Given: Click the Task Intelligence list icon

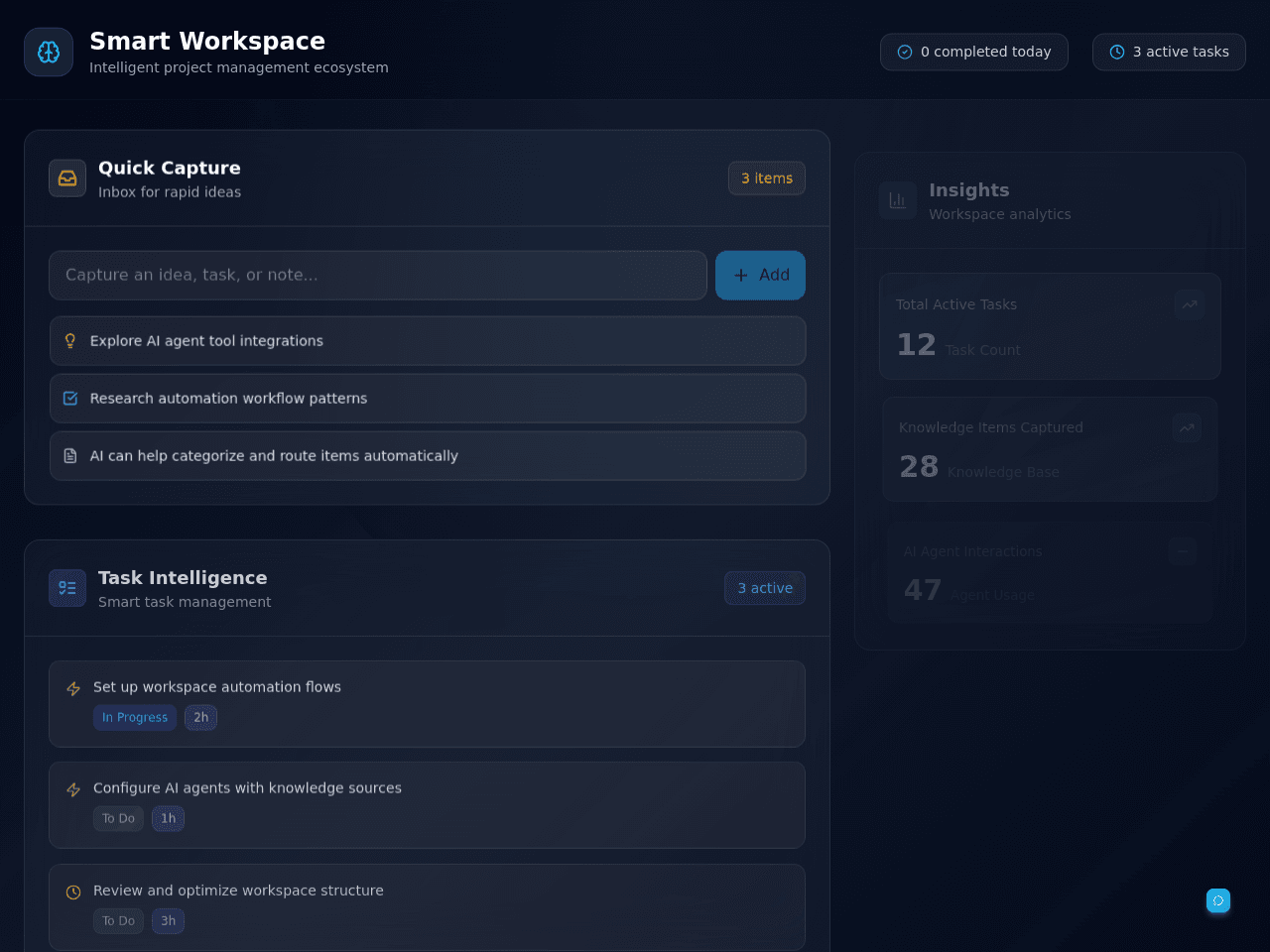Looking at the screenshot, I should [x=67, y=588].
